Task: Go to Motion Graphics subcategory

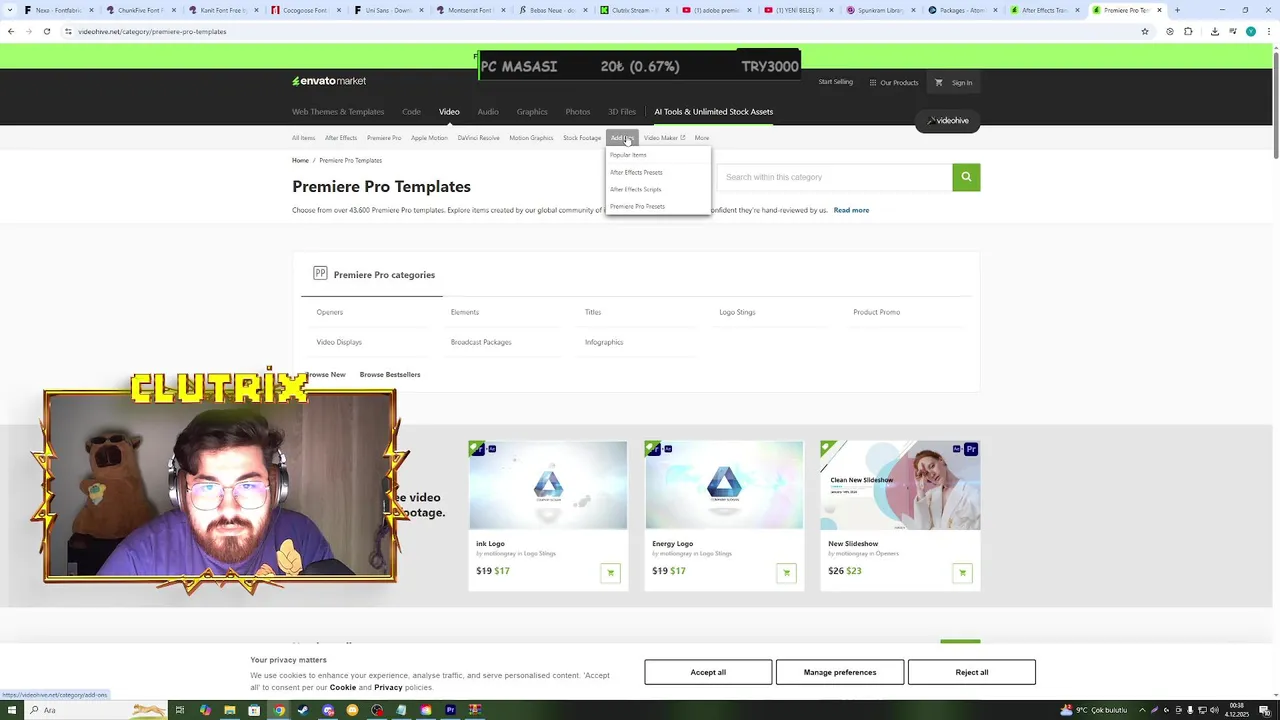Action: [531, 138]
